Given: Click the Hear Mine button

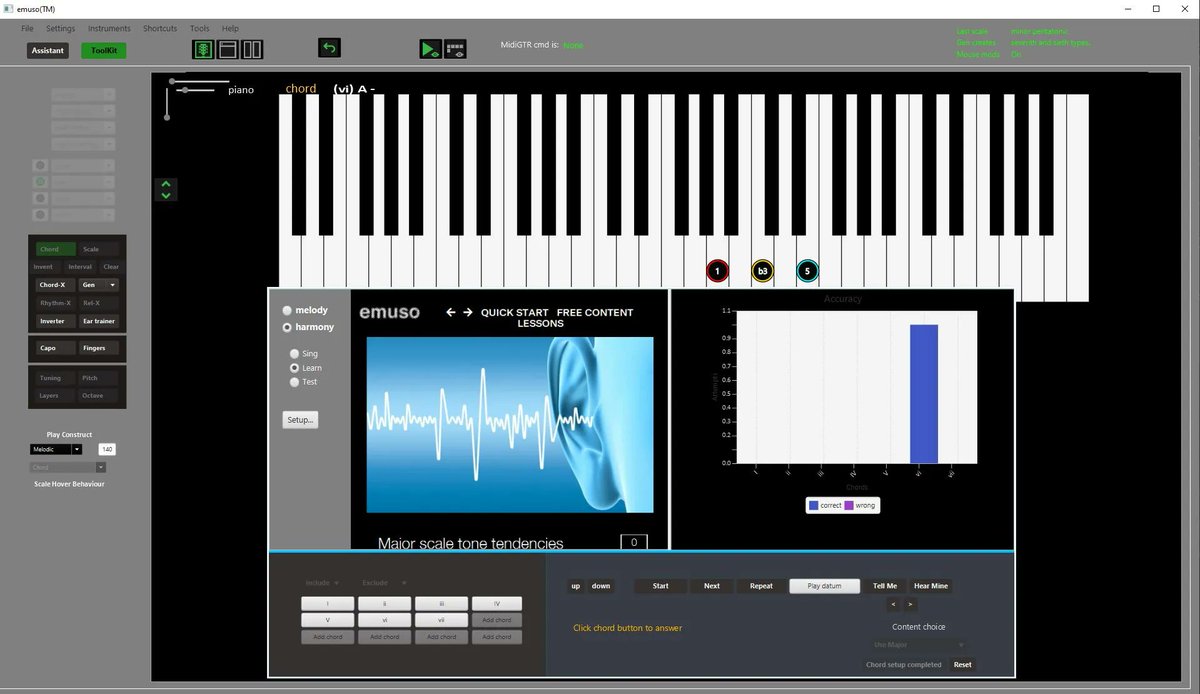Looking at the screenshot, I should 930,586.
